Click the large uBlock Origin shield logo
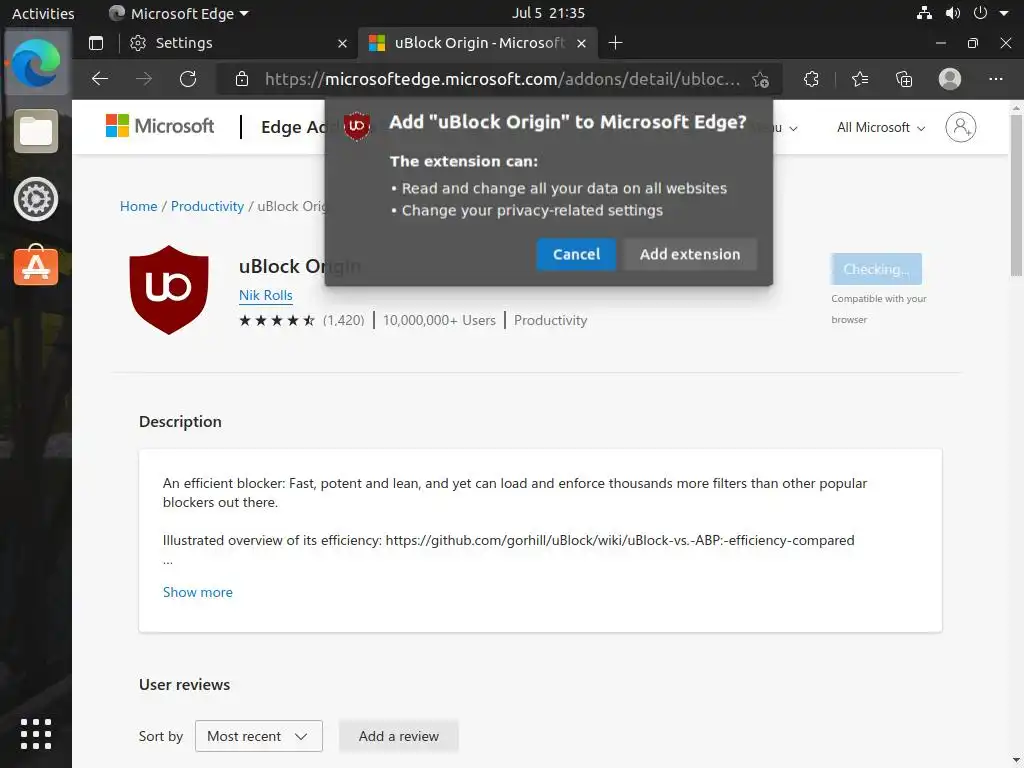This screenshot has width=1024, height=768. (x=169, y=290)
